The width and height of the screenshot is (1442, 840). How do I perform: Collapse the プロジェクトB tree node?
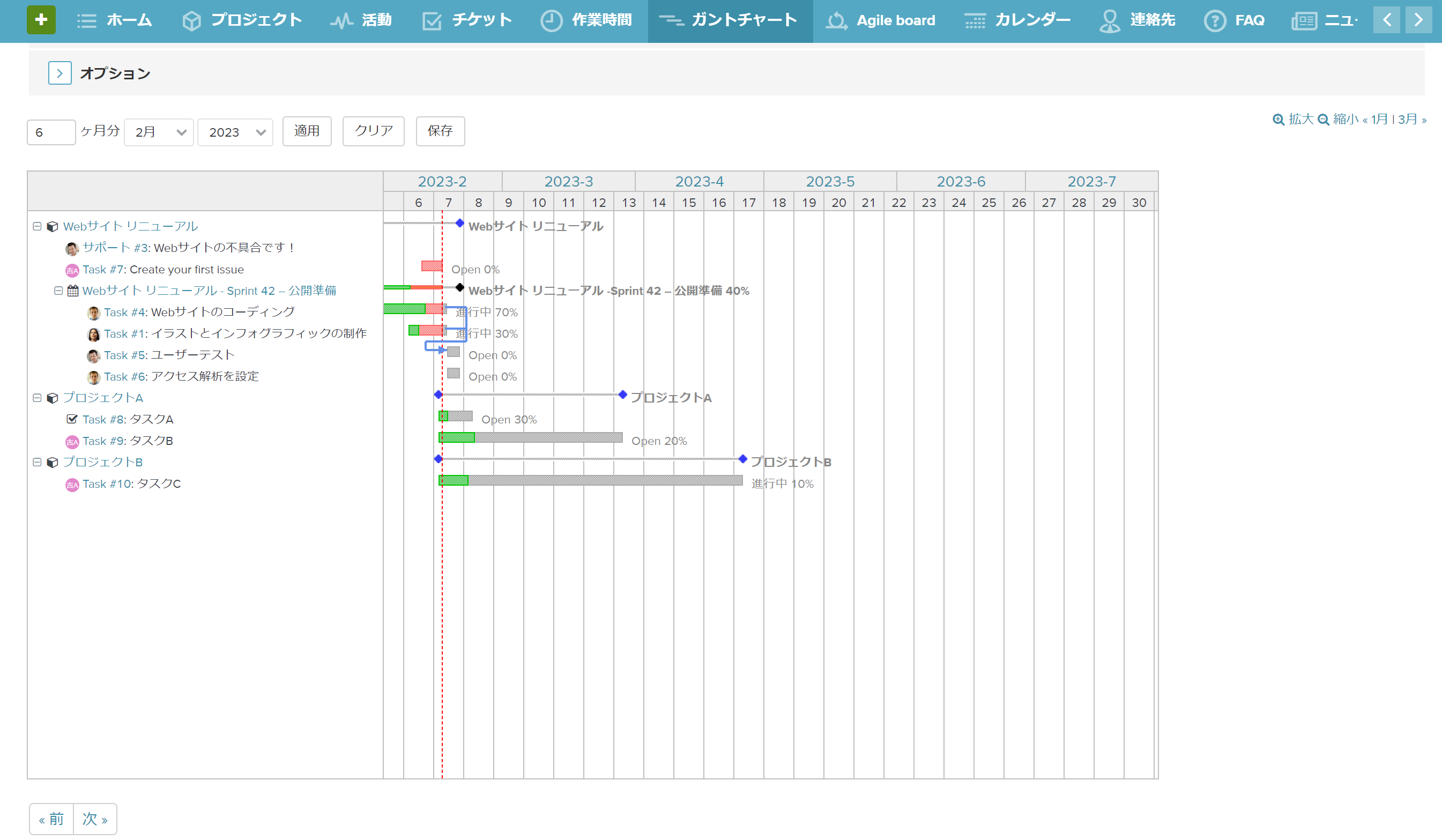tap(37, 462)
